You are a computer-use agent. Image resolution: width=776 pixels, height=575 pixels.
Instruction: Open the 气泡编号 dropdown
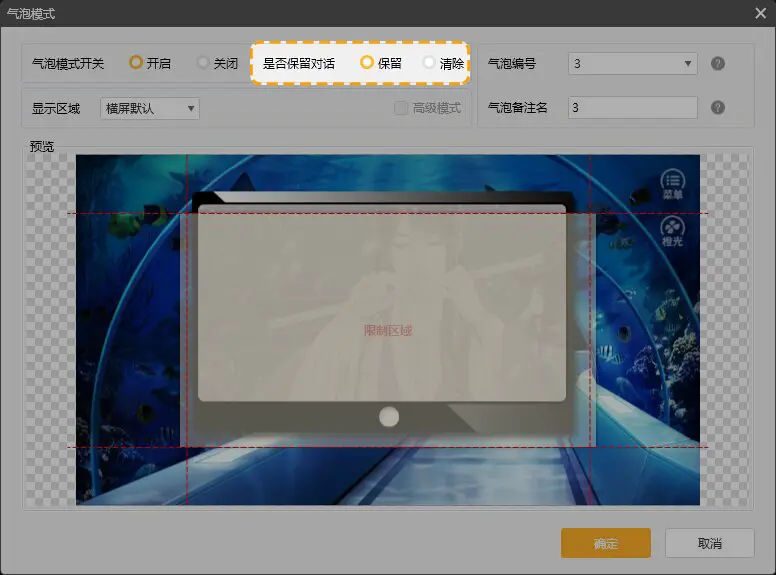[x=632, y=64]
